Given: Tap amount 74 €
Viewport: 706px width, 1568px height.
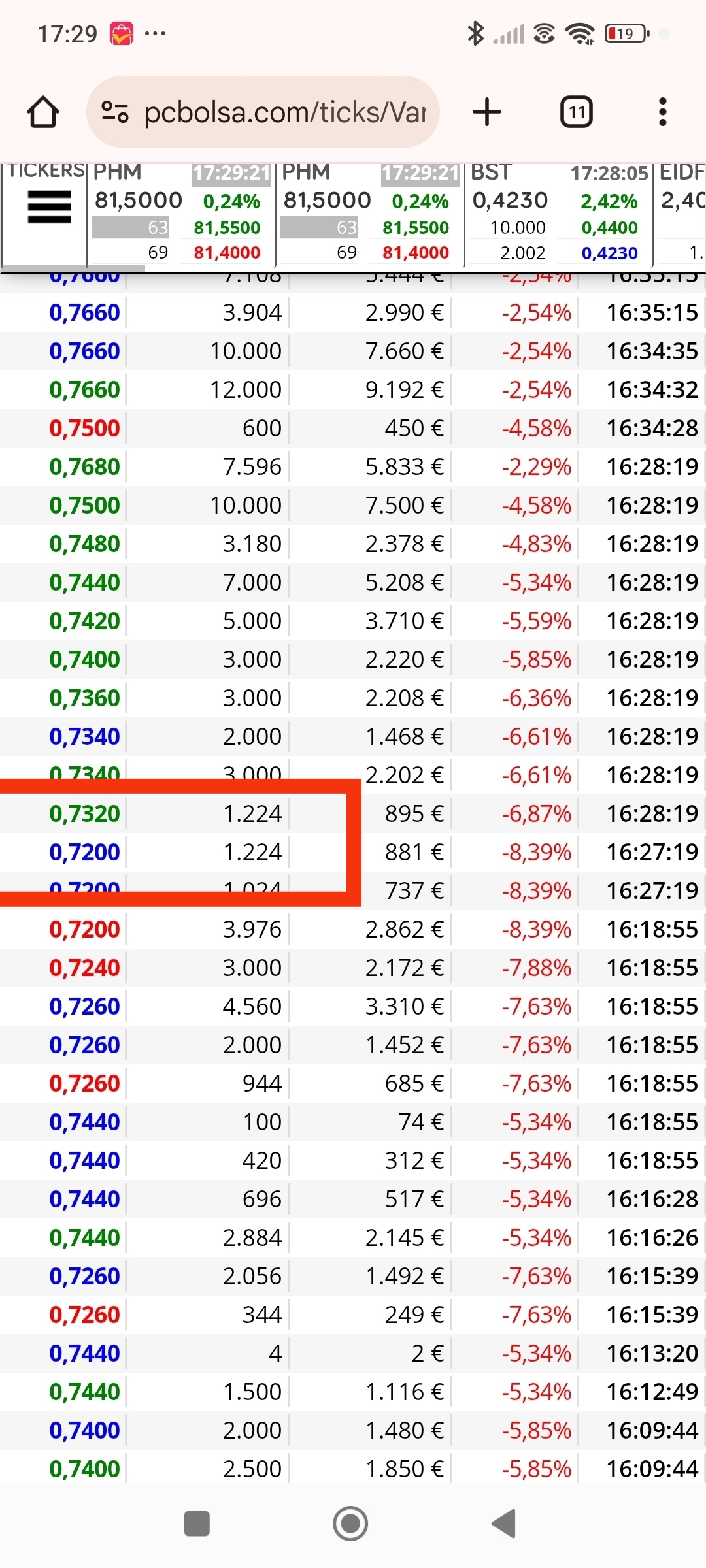Looking at the screenshot, I should (421, 1122).
